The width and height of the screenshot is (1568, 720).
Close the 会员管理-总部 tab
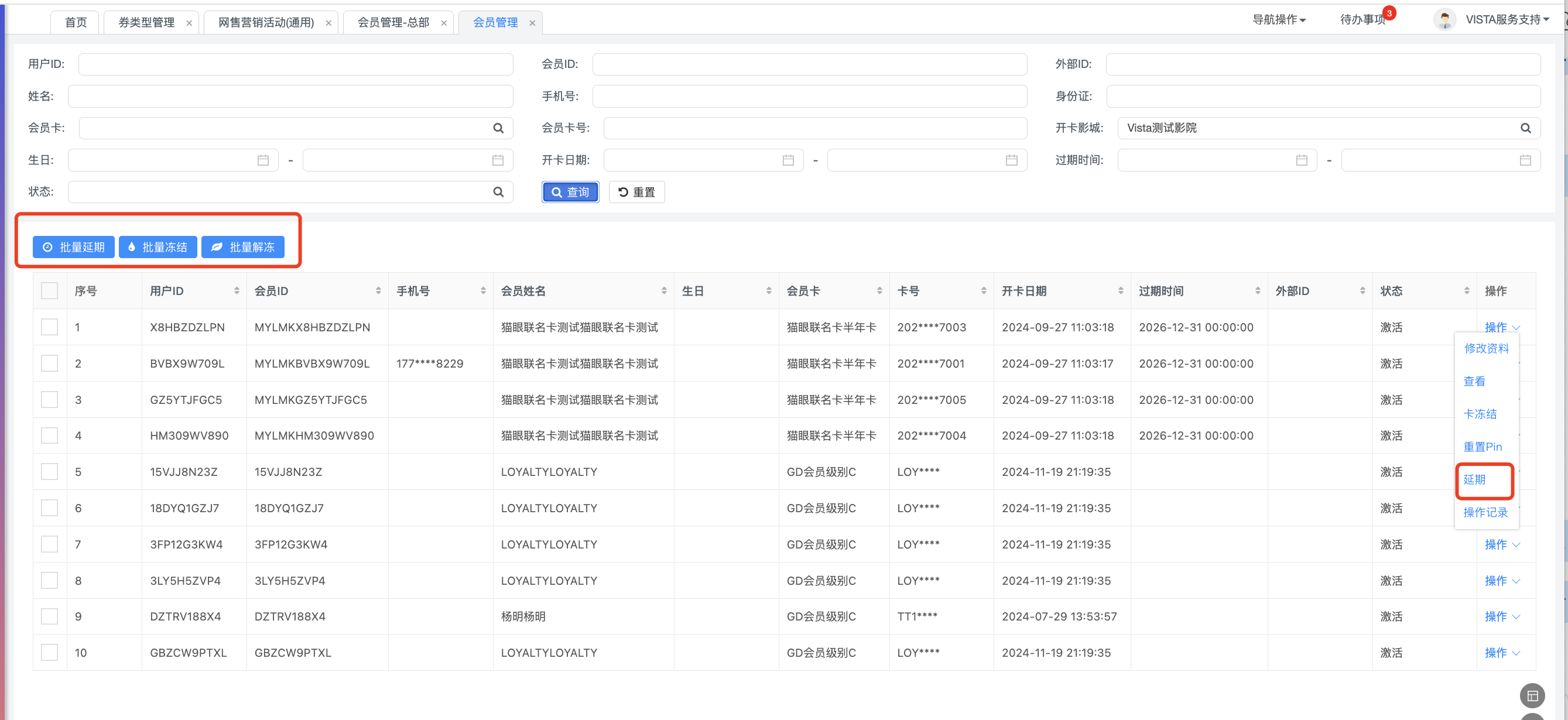pyautogui.click(x=444, y=23)
